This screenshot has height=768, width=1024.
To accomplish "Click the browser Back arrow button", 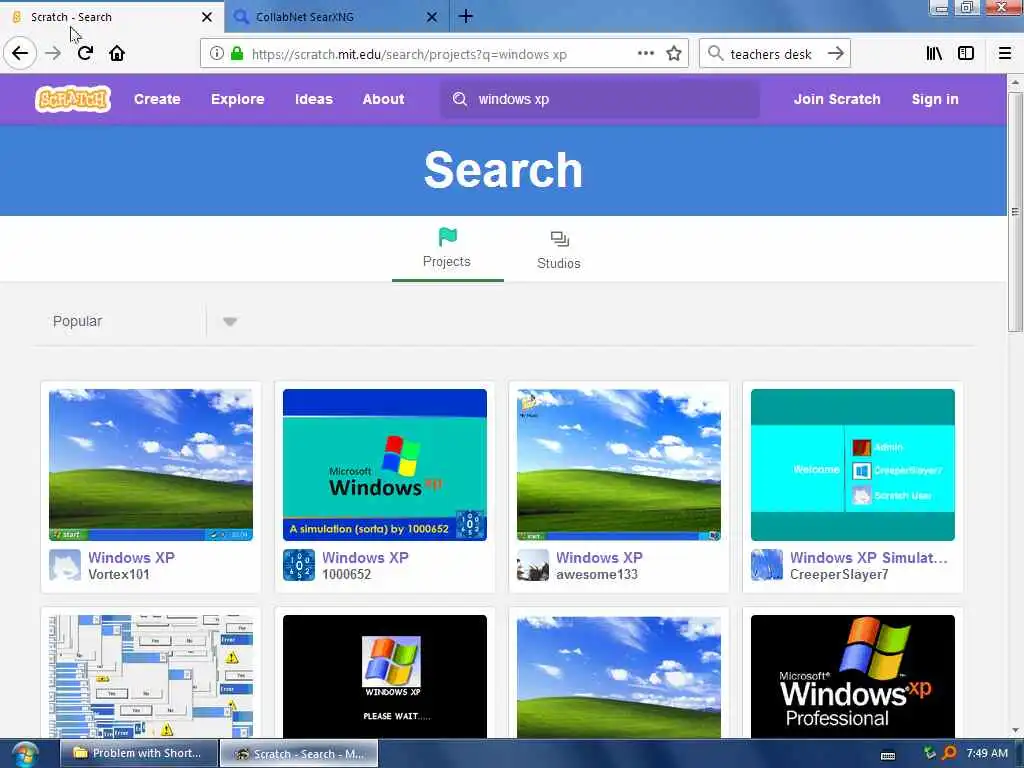I will coord(20,53).
